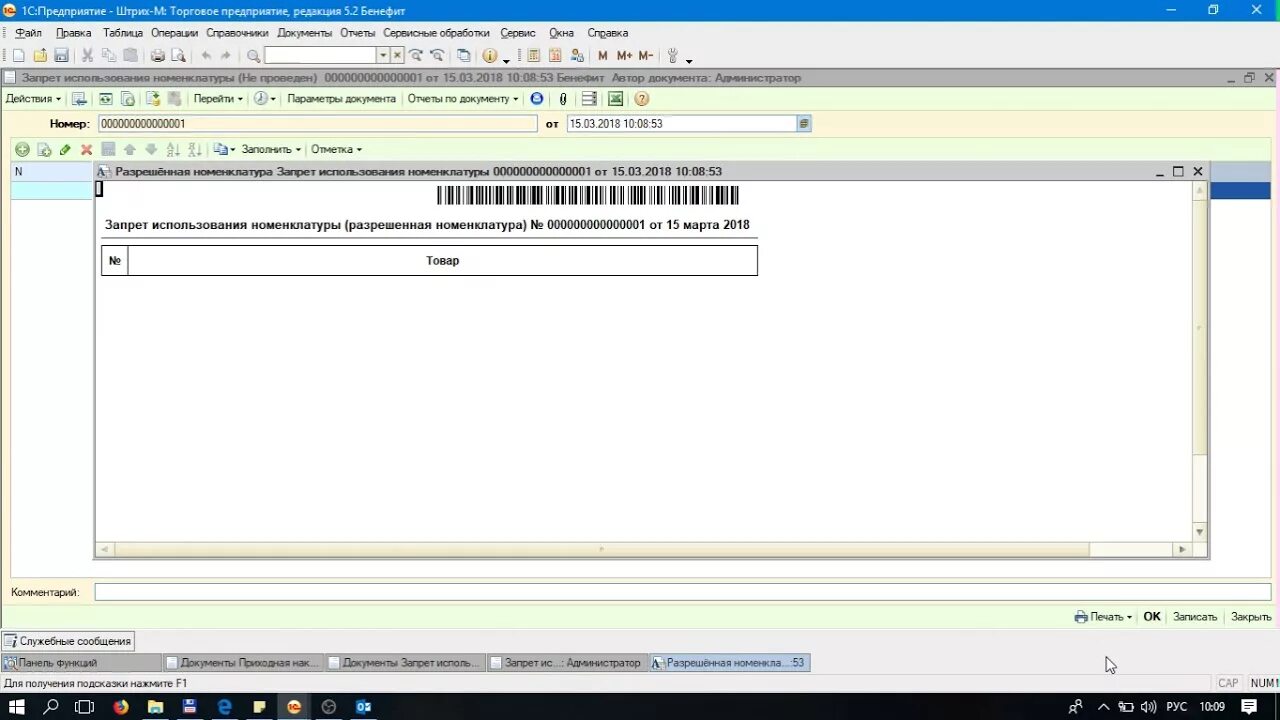This screenshot has height=720, width=1280.
Task: Open Outlook from the taskbar
Action: coord(363,707)
